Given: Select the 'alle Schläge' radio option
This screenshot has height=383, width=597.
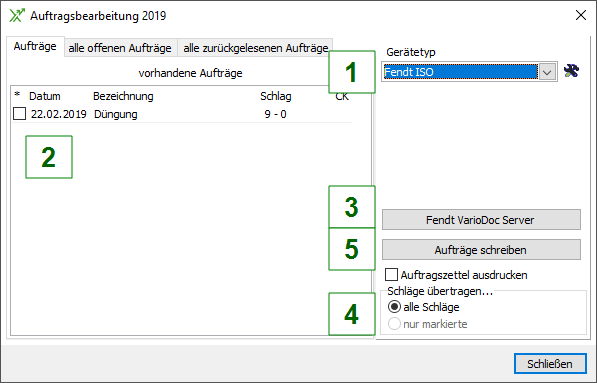Looking at the screenshot, I should [394, 306].
